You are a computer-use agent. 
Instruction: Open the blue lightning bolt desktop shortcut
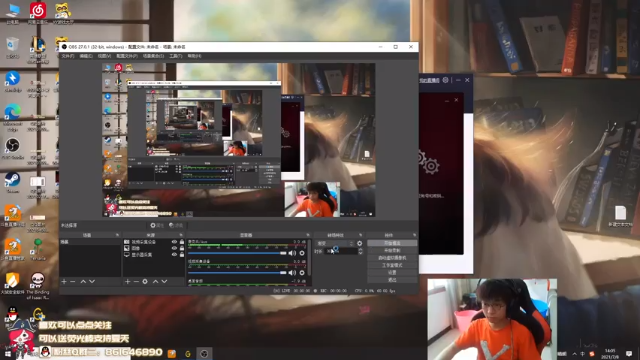tap(13, 81)
